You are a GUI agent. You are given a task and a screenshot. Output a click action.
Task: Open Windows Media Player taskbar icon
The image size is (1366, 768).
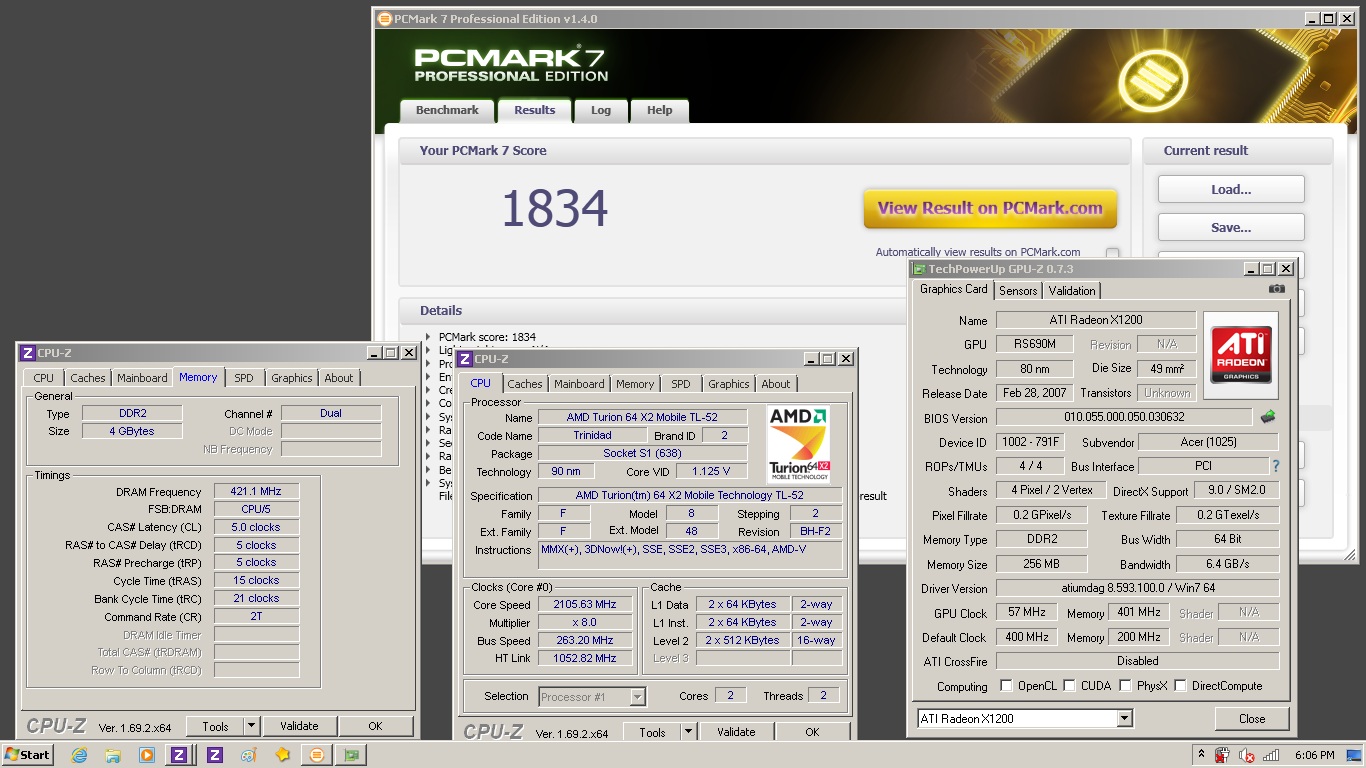click(147, 755)
